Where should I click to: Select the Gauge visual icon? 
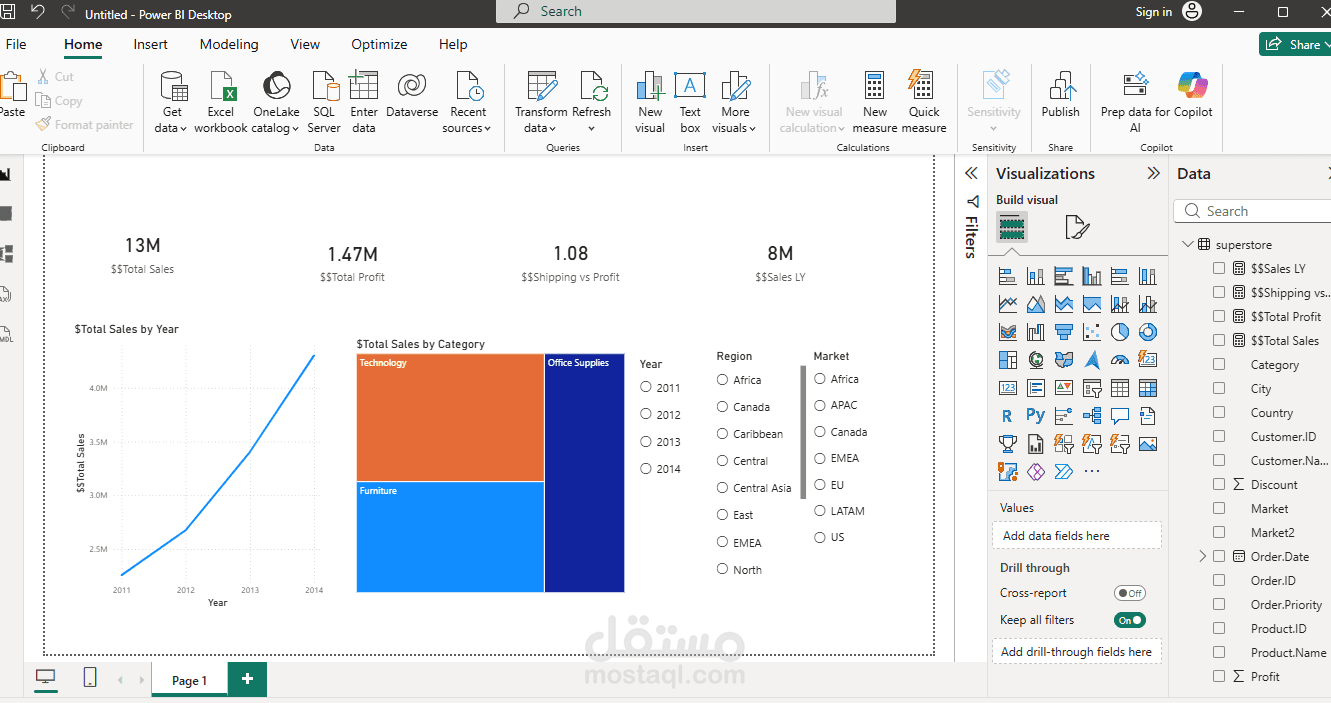pos(1120,359)
